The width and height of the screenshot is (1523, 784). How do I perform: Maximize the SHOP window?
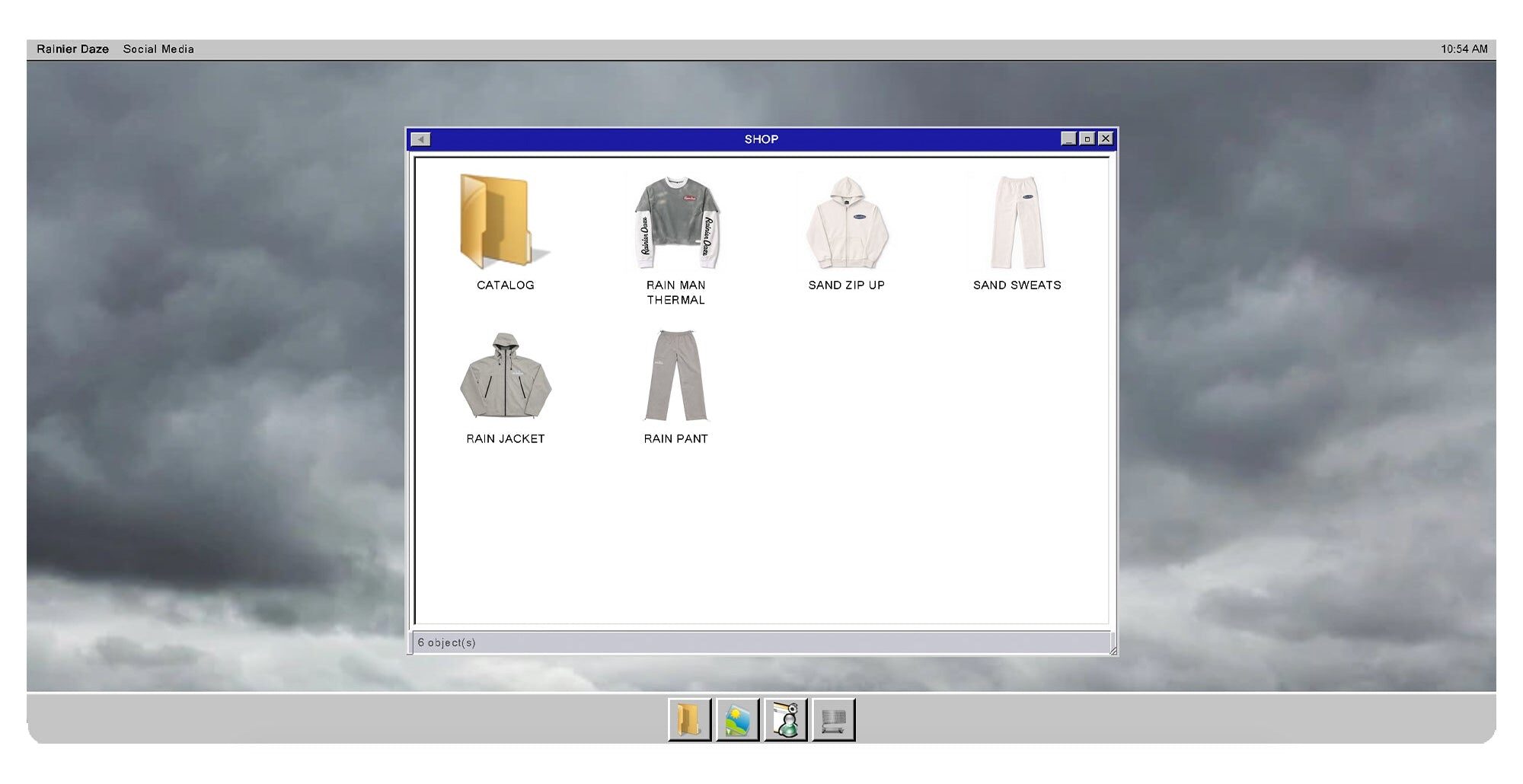(1087, 139)
